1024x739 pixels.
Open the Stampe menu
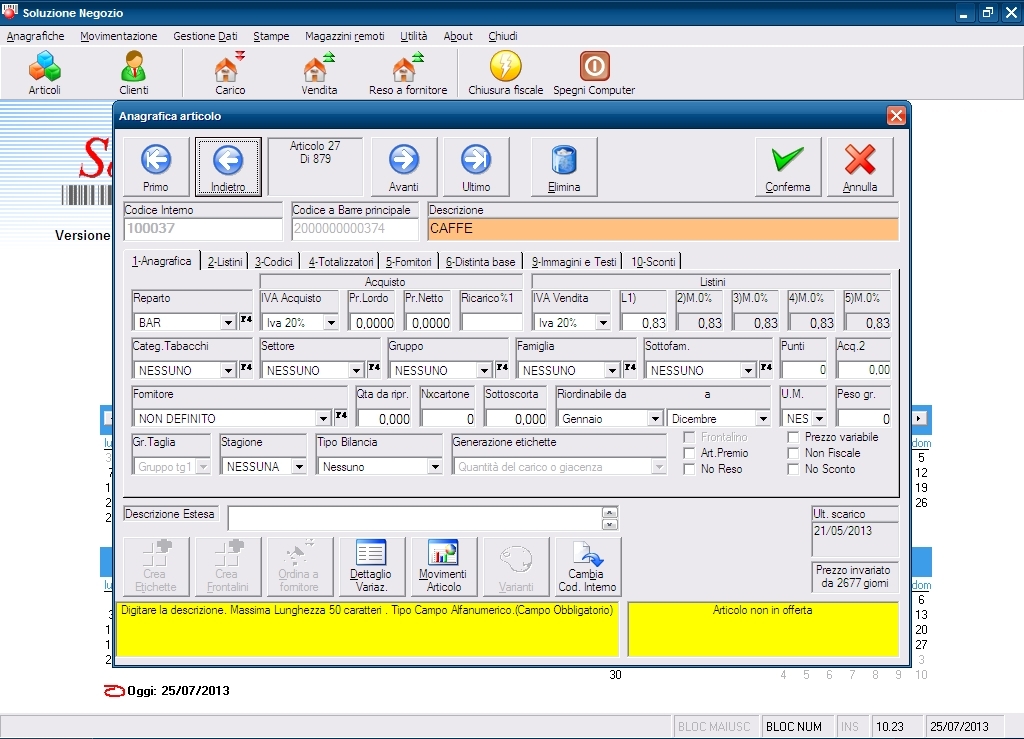(x=271, y=36)
